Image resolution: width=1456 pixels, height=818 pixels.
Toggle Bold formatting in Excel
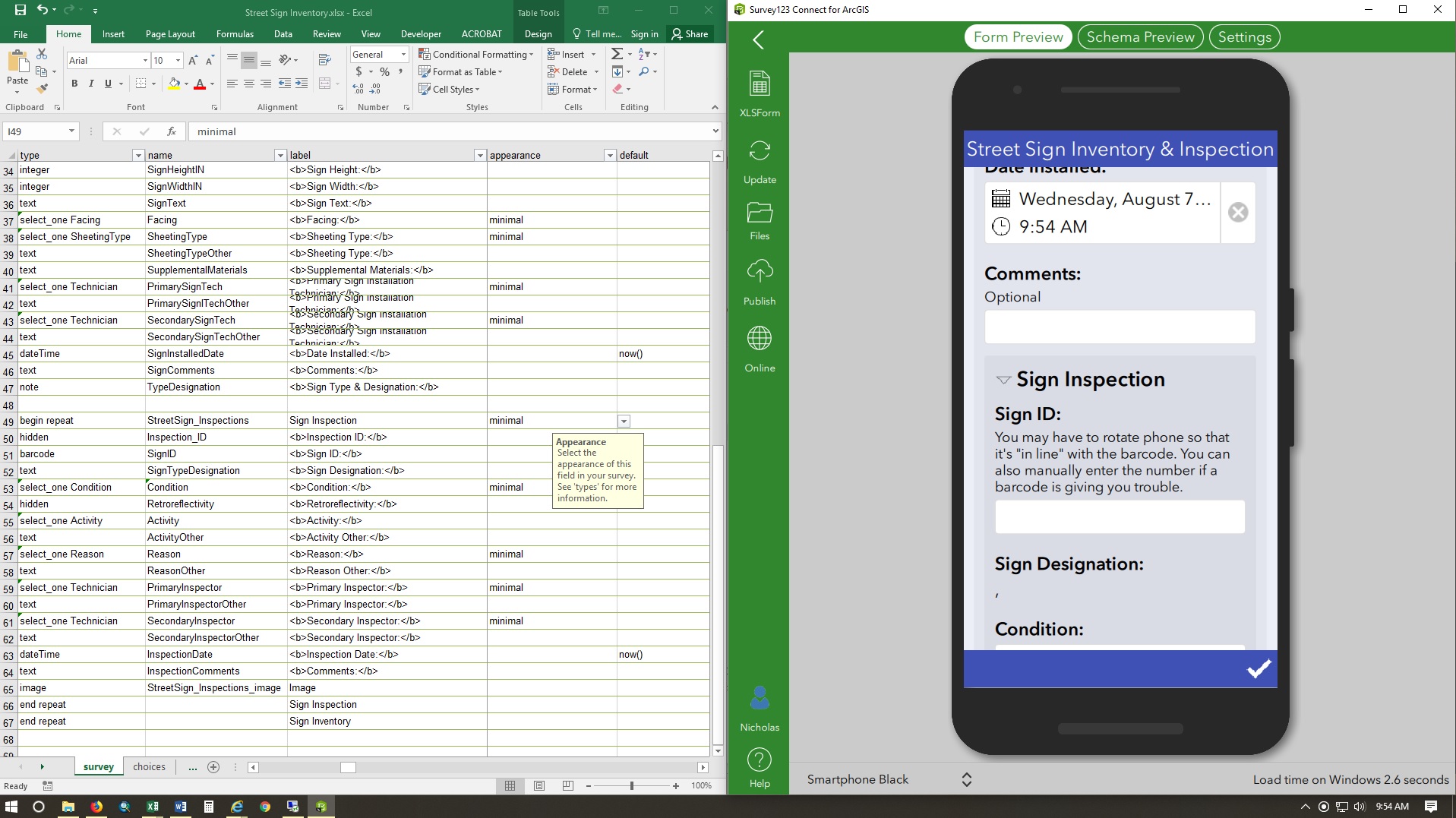(x=74, y=84)
